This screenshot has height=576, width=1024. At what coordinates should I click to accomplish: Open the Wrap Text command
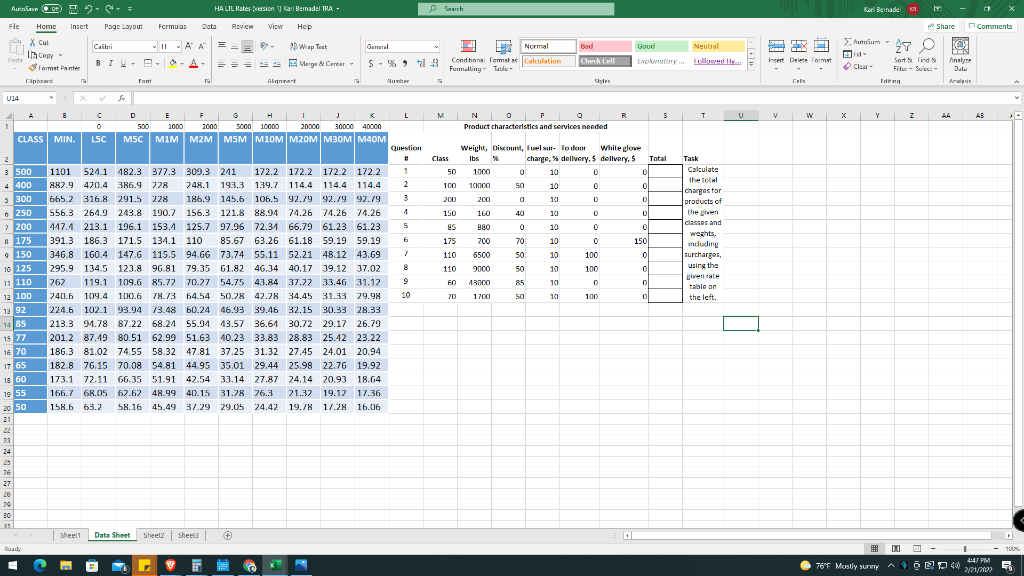click(309, 47)
